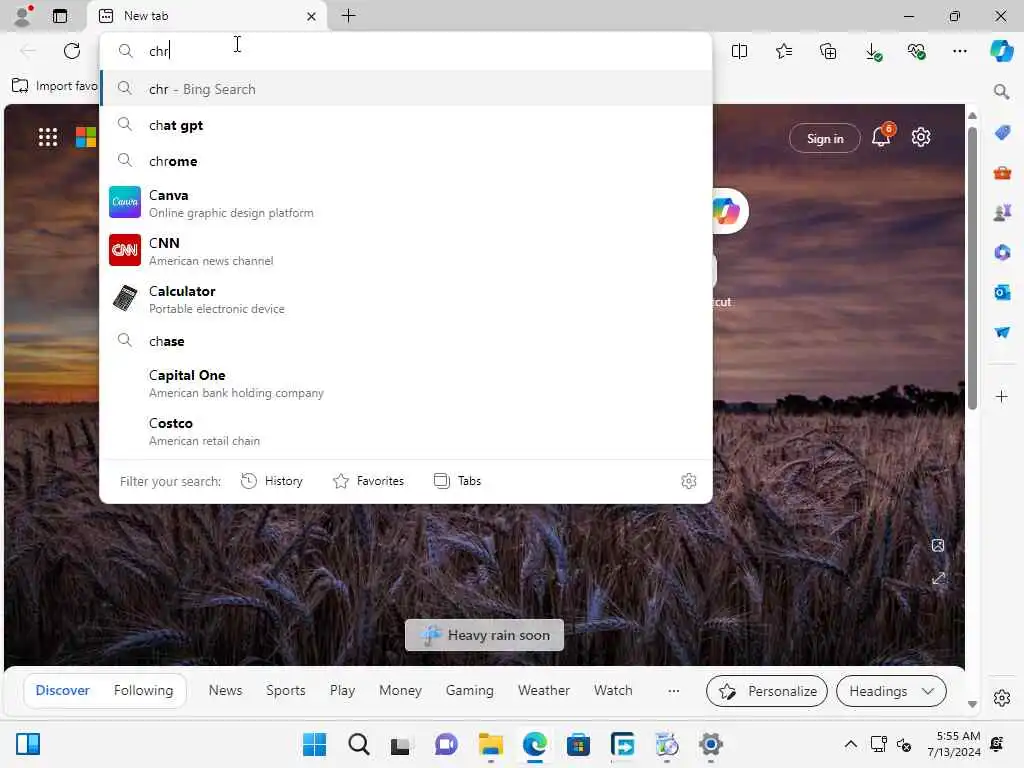Open sidebar search magnifier icon
This screenshot has width=1024, height=768.
pos(1001,91)
